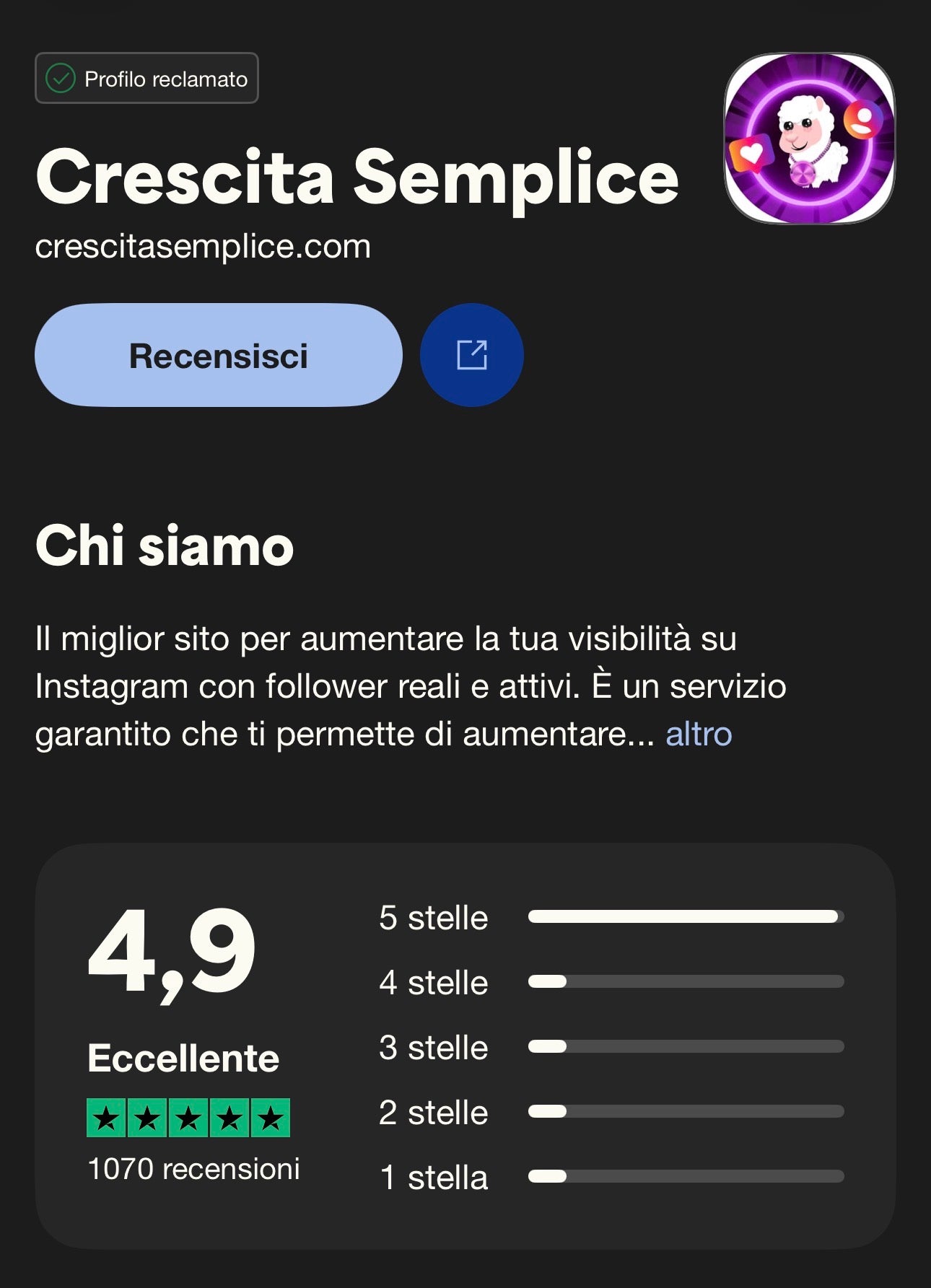931x1288 pixels.
Task: Filter reviews by 5 stelle label
Action: click(x=433, y=918)
